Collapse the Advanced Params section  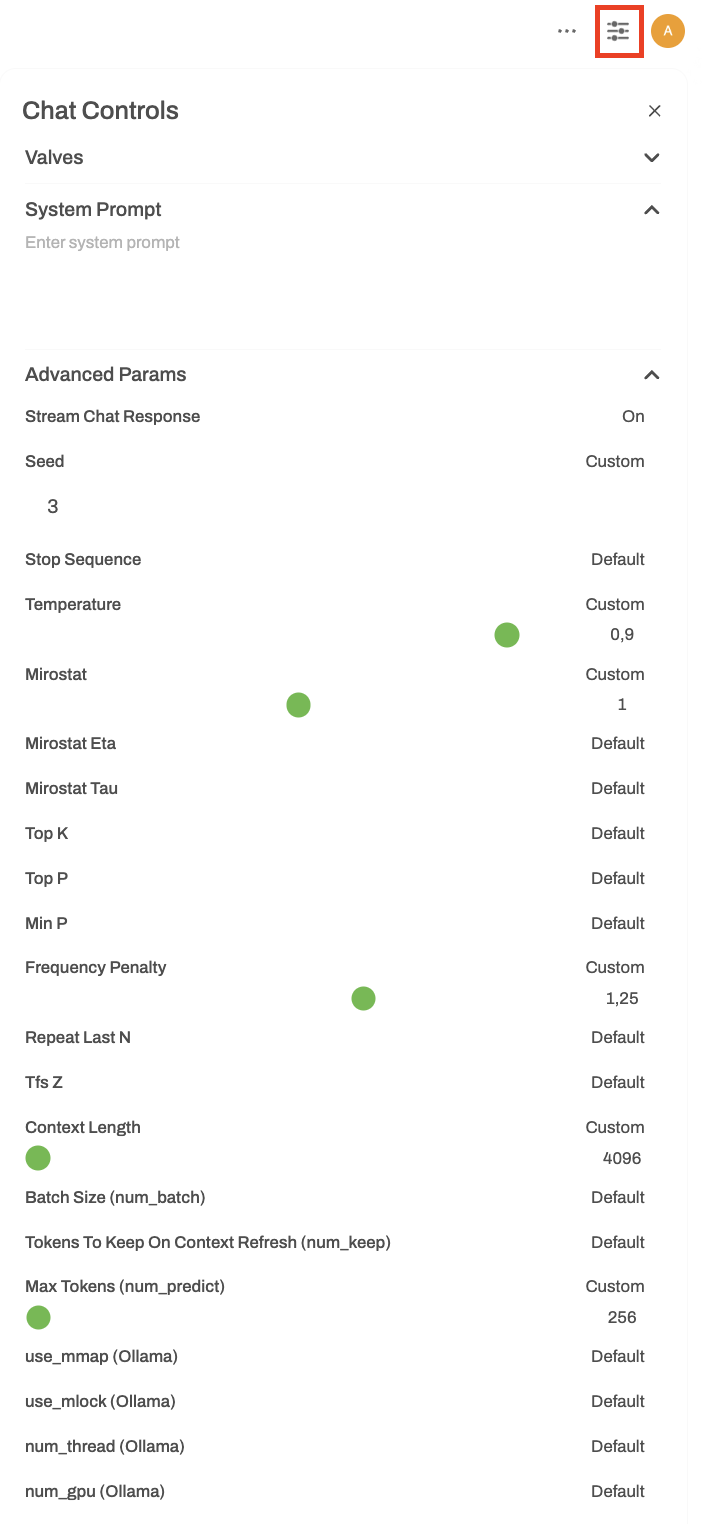[652, 375]
